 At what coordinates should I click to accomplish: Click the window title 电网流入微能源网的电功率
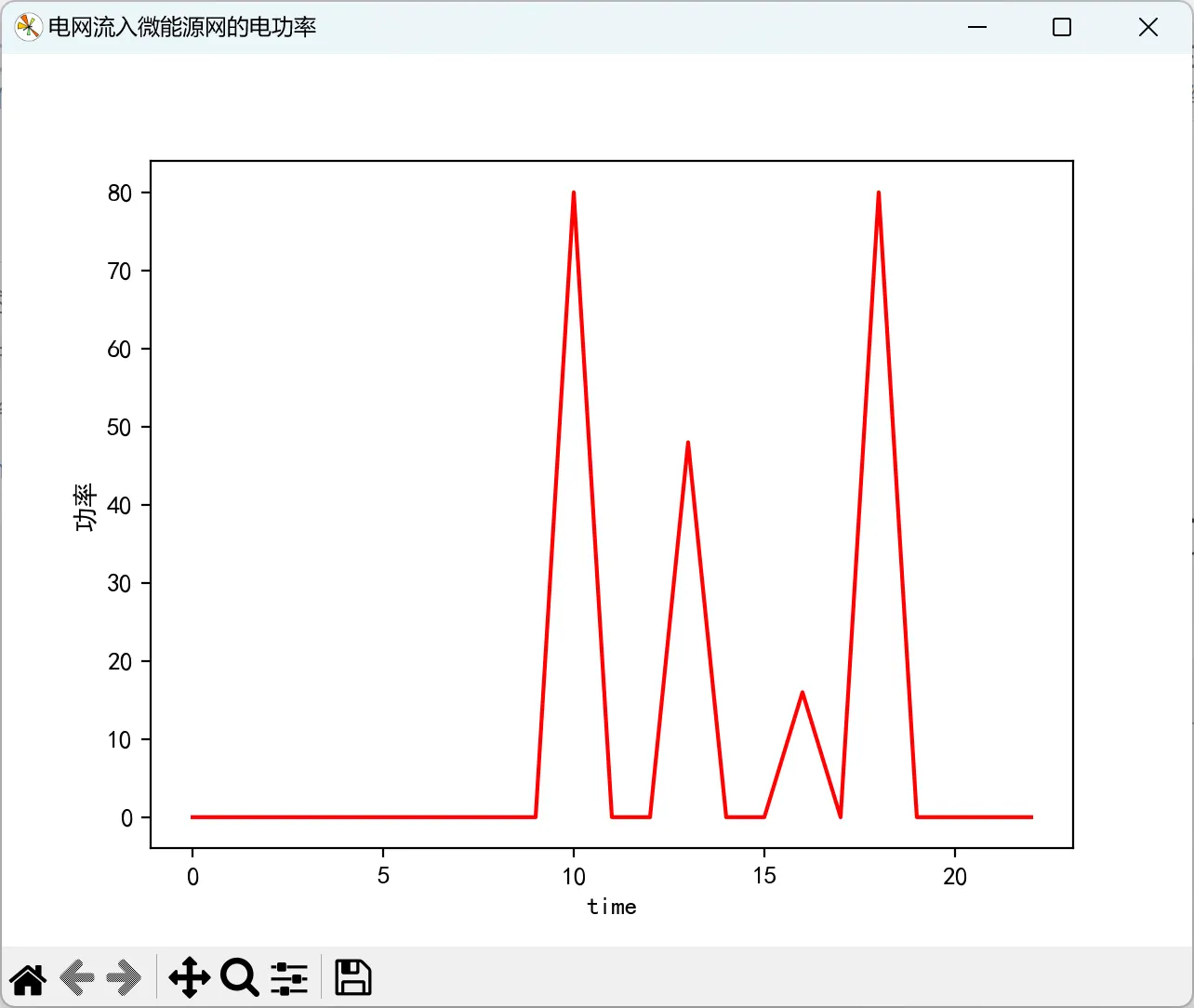182,27
